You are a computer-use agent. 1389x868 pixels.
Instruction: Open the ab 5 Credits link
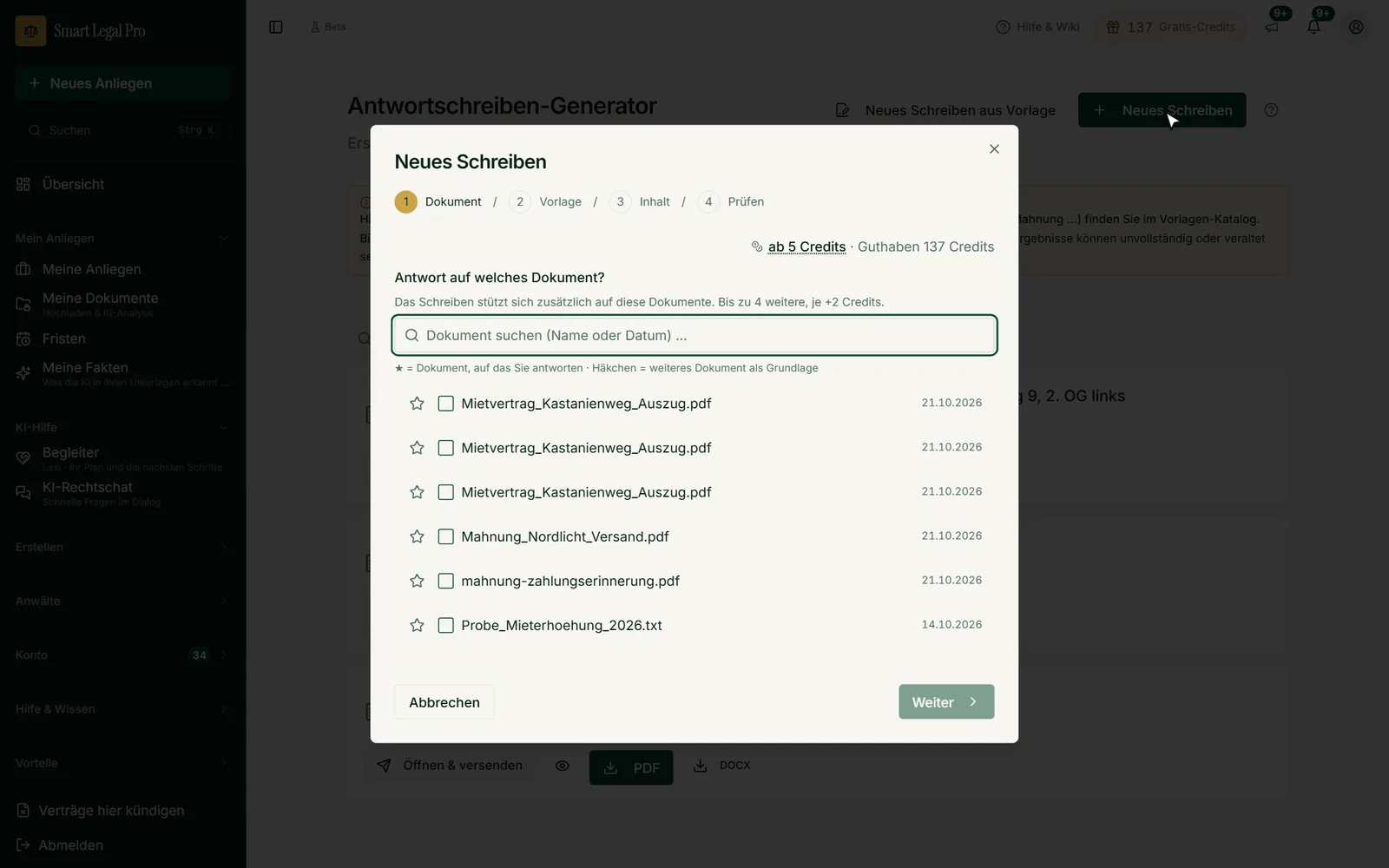[x=806, y=247]
